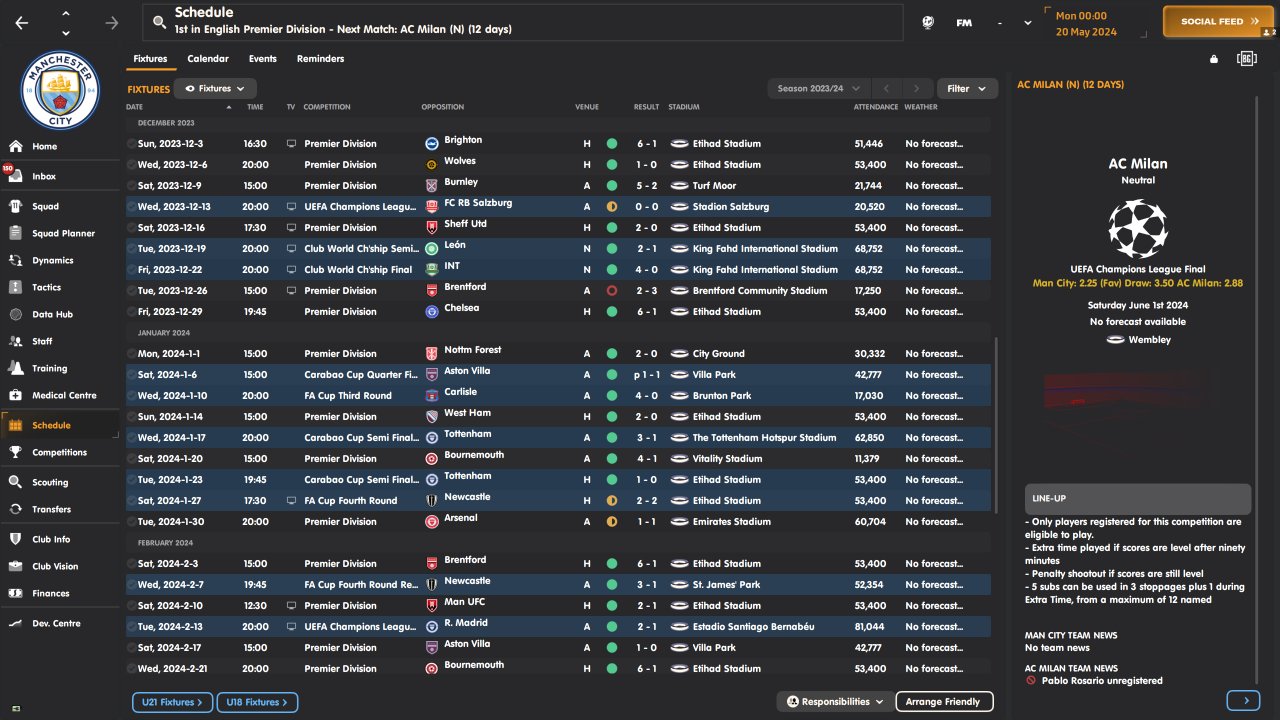
Task: Click the Manchester City club crest
Action: tap(60, 88)
